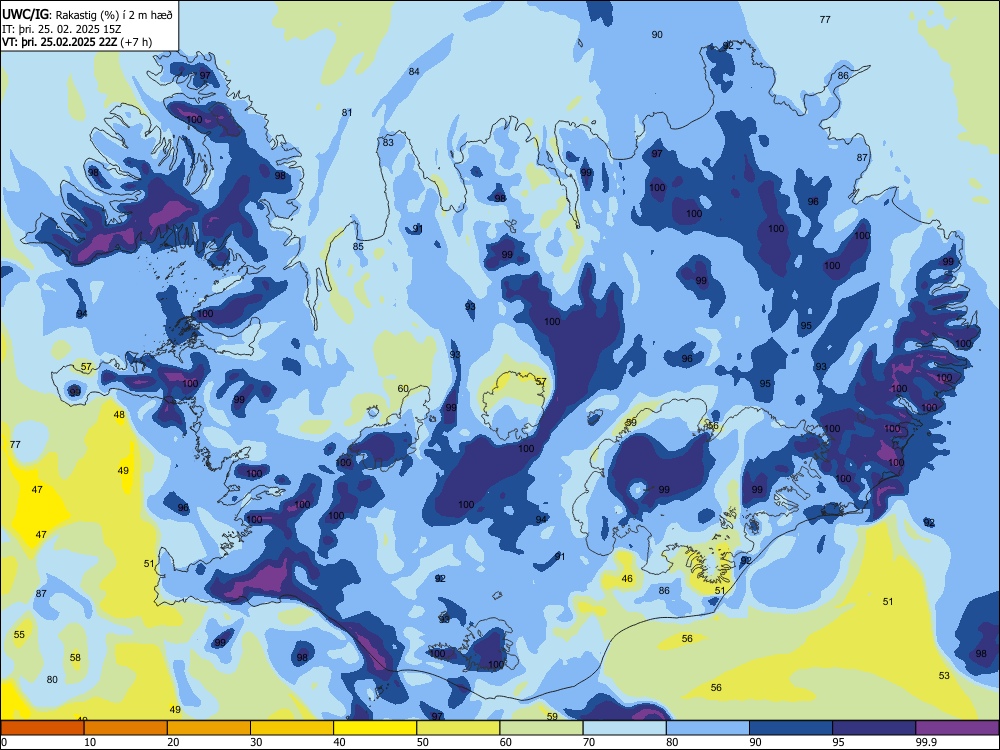The height and width of the screenshot is (750, 1000).
Task: Click the IT þri. 25.02.2025 15Z line
Action: click(63, 29)
